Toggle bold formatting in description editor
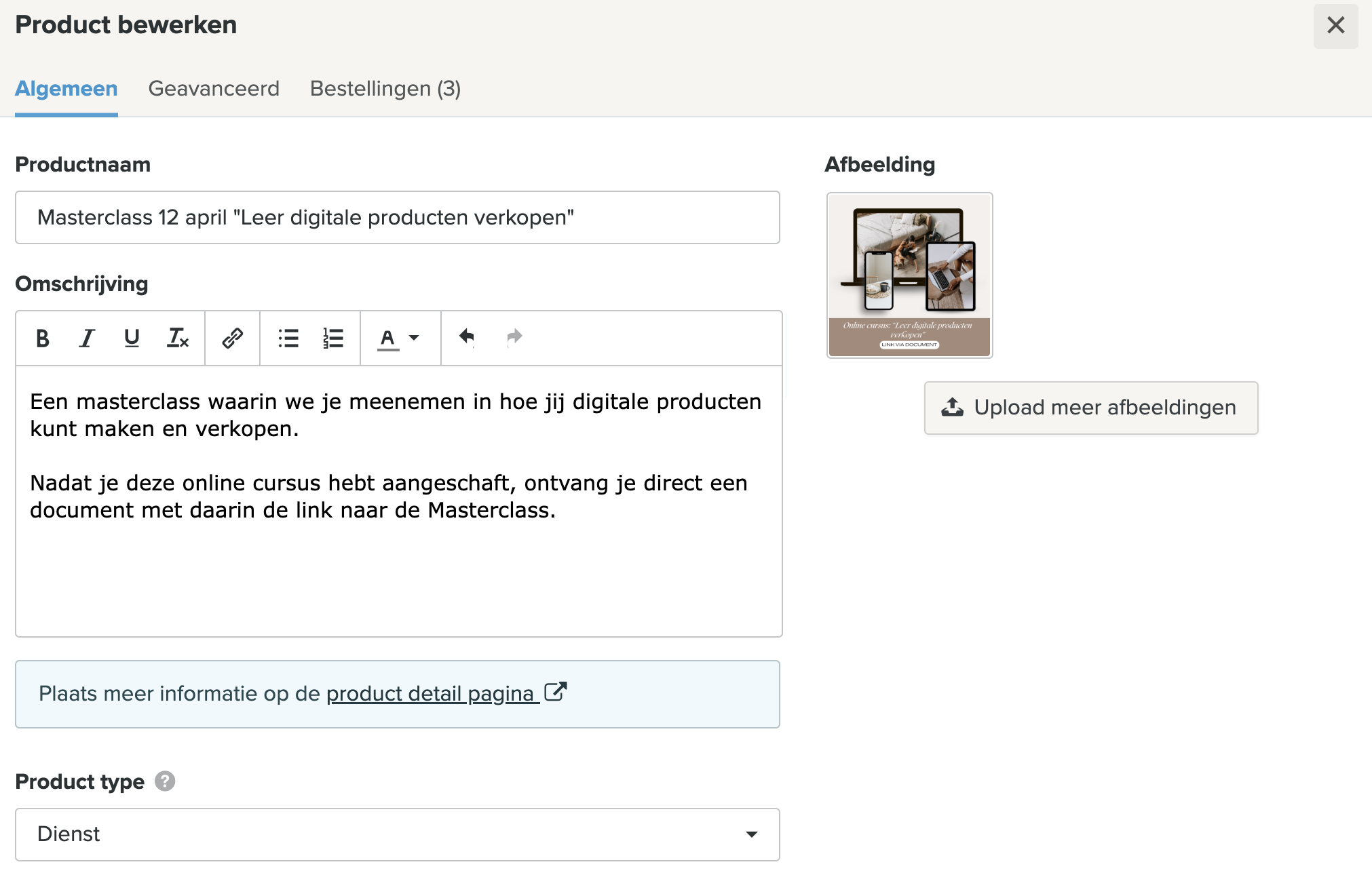 coord(42,338)
